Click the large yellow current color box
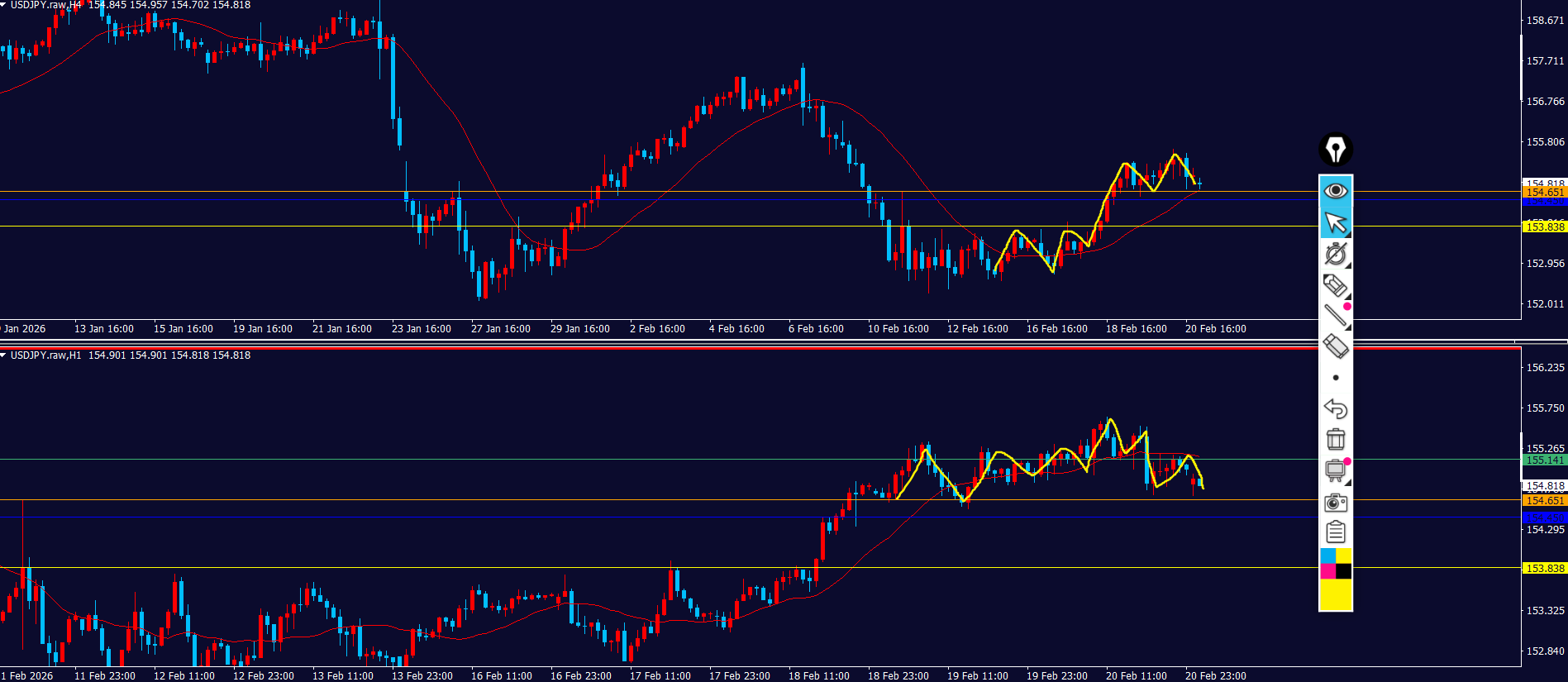Image resolution: width=1568 pixels, height=682 pixels. pyautogui.click(x=1336, y=594)
